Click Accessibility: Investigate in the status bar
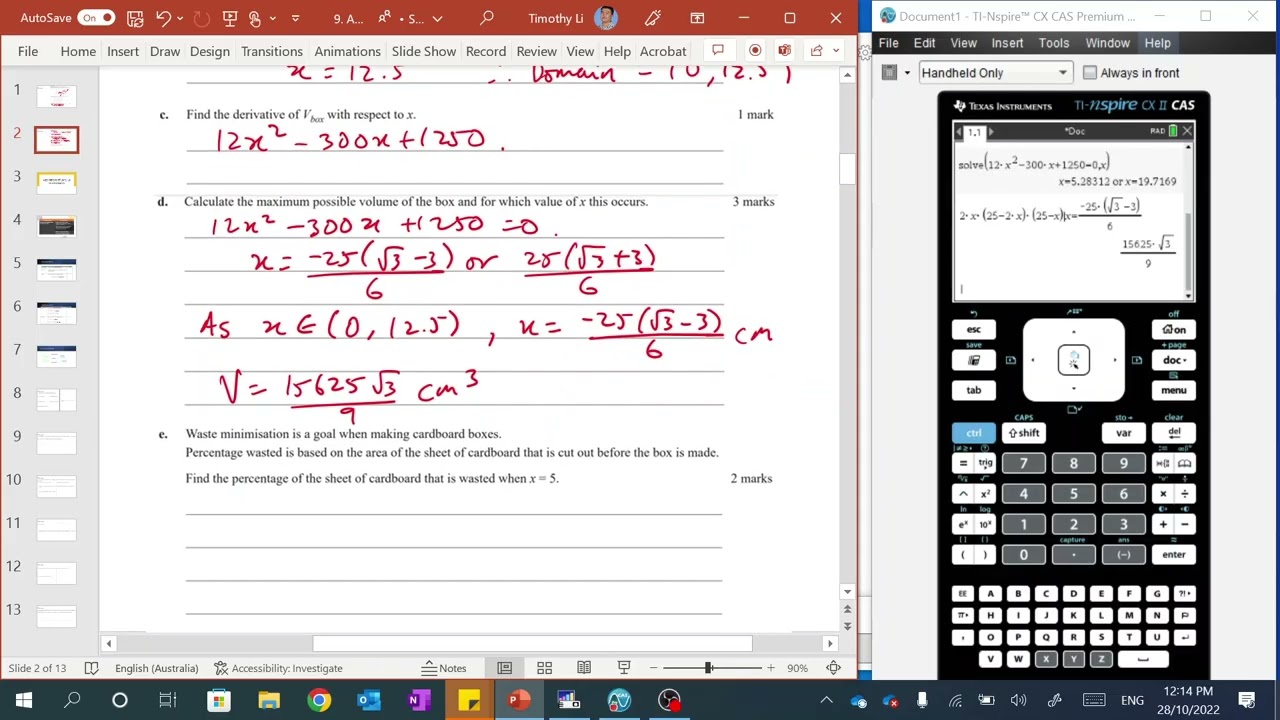Image resolution: width=1280 pixels, height=720 pixels. (x=278, y=668)
